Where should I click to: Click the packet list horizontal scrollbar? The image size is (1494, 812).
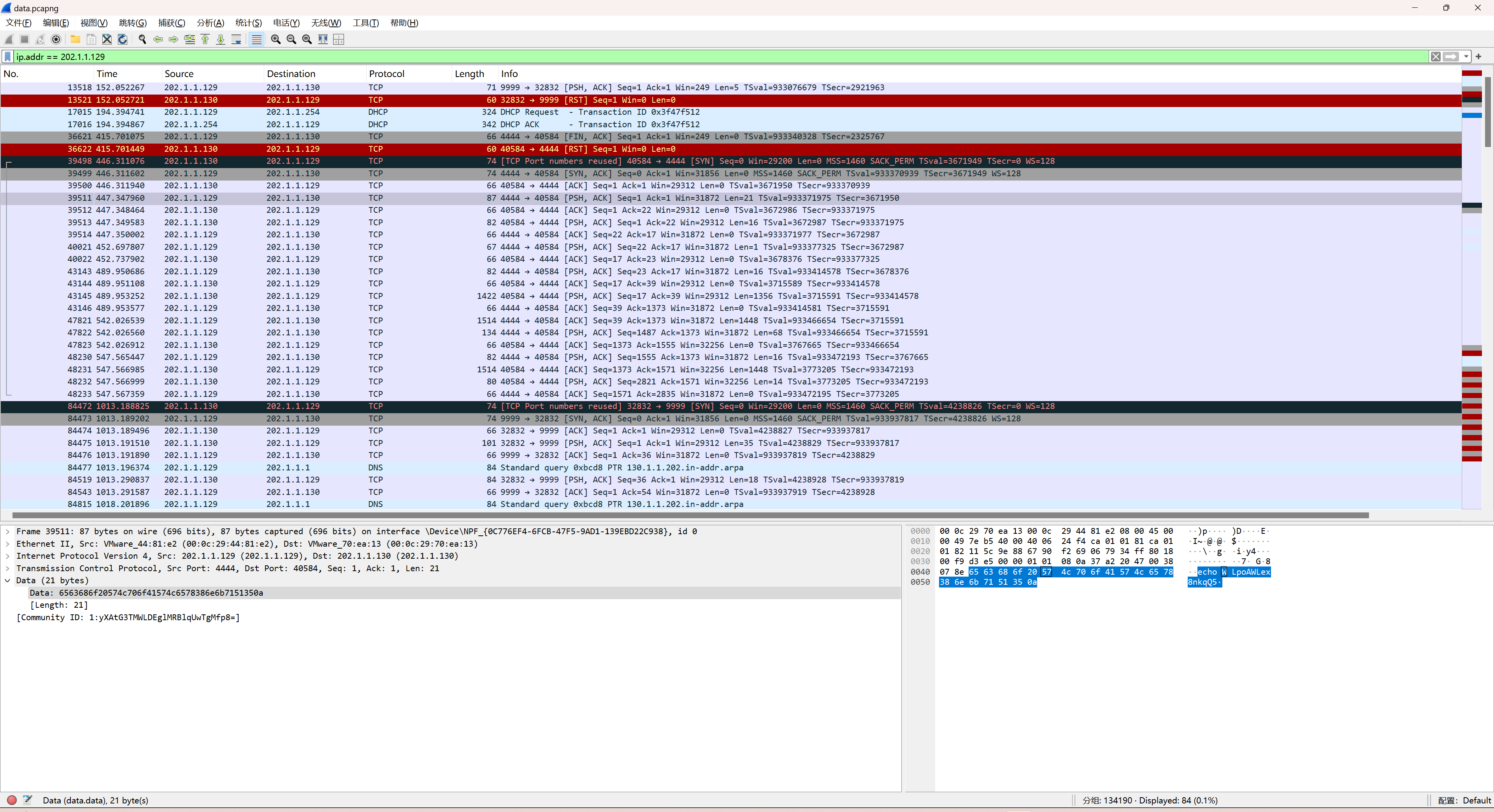[690, 515]
